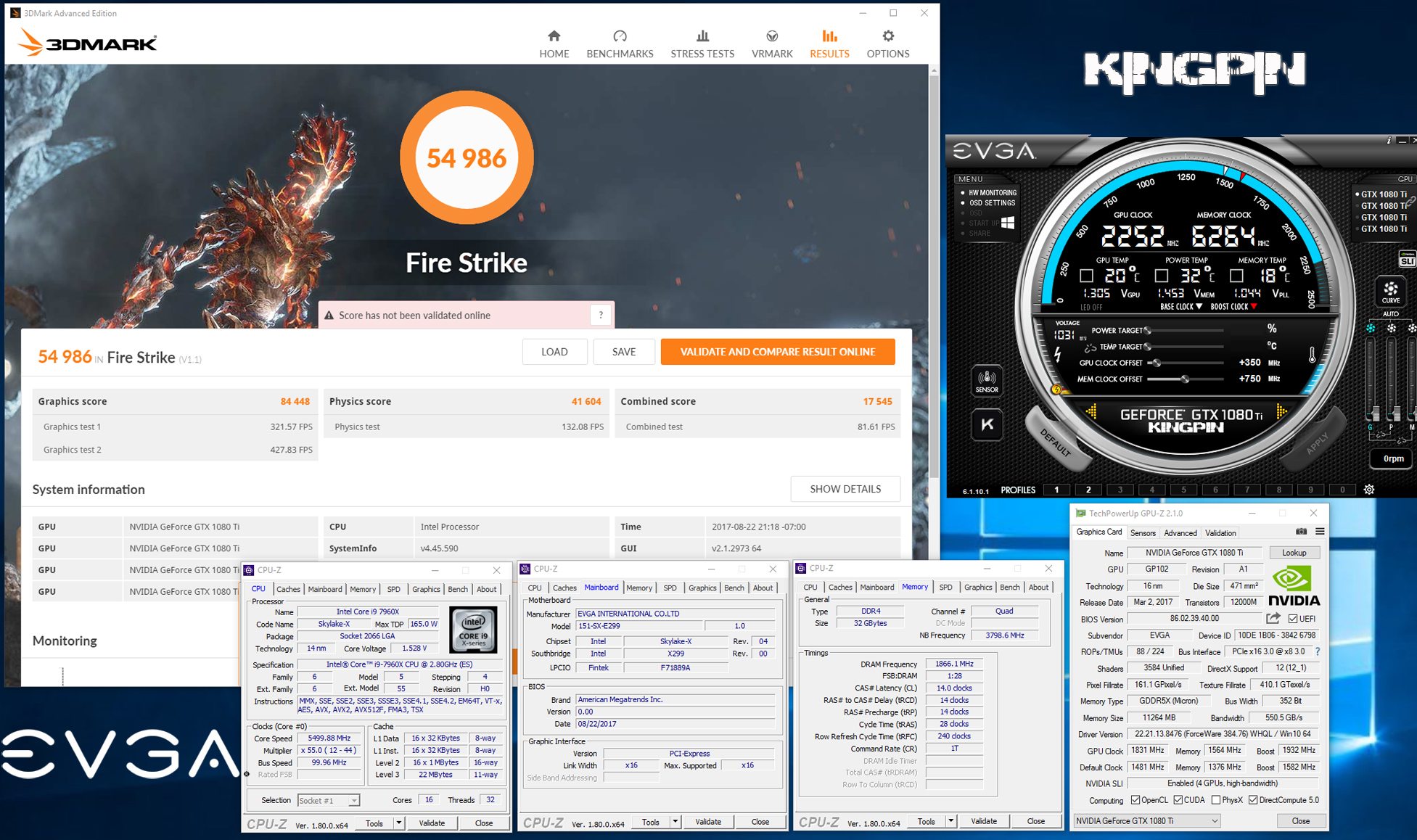Switch to Advanced tab in GPU-Z
Viewport: 1417px width, 840px height.
coord(1180,533)
